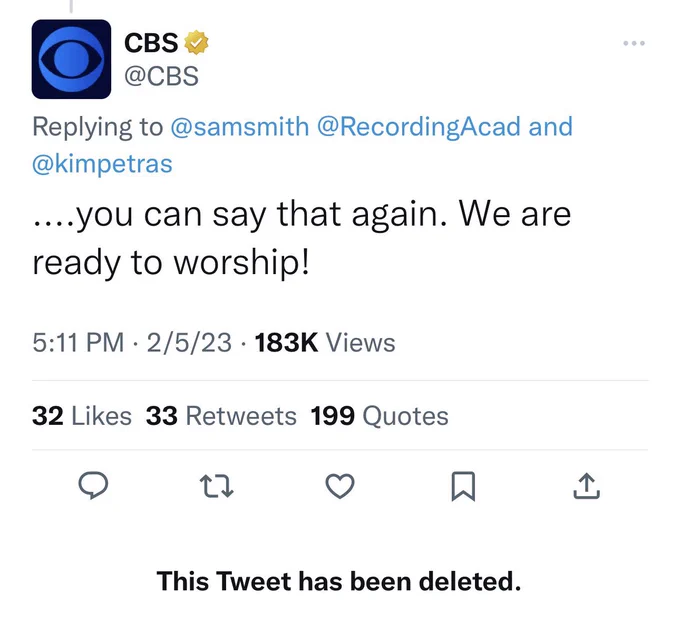View the 33 Retweets list
The image size is (680, 622).
tap(221, 416)
